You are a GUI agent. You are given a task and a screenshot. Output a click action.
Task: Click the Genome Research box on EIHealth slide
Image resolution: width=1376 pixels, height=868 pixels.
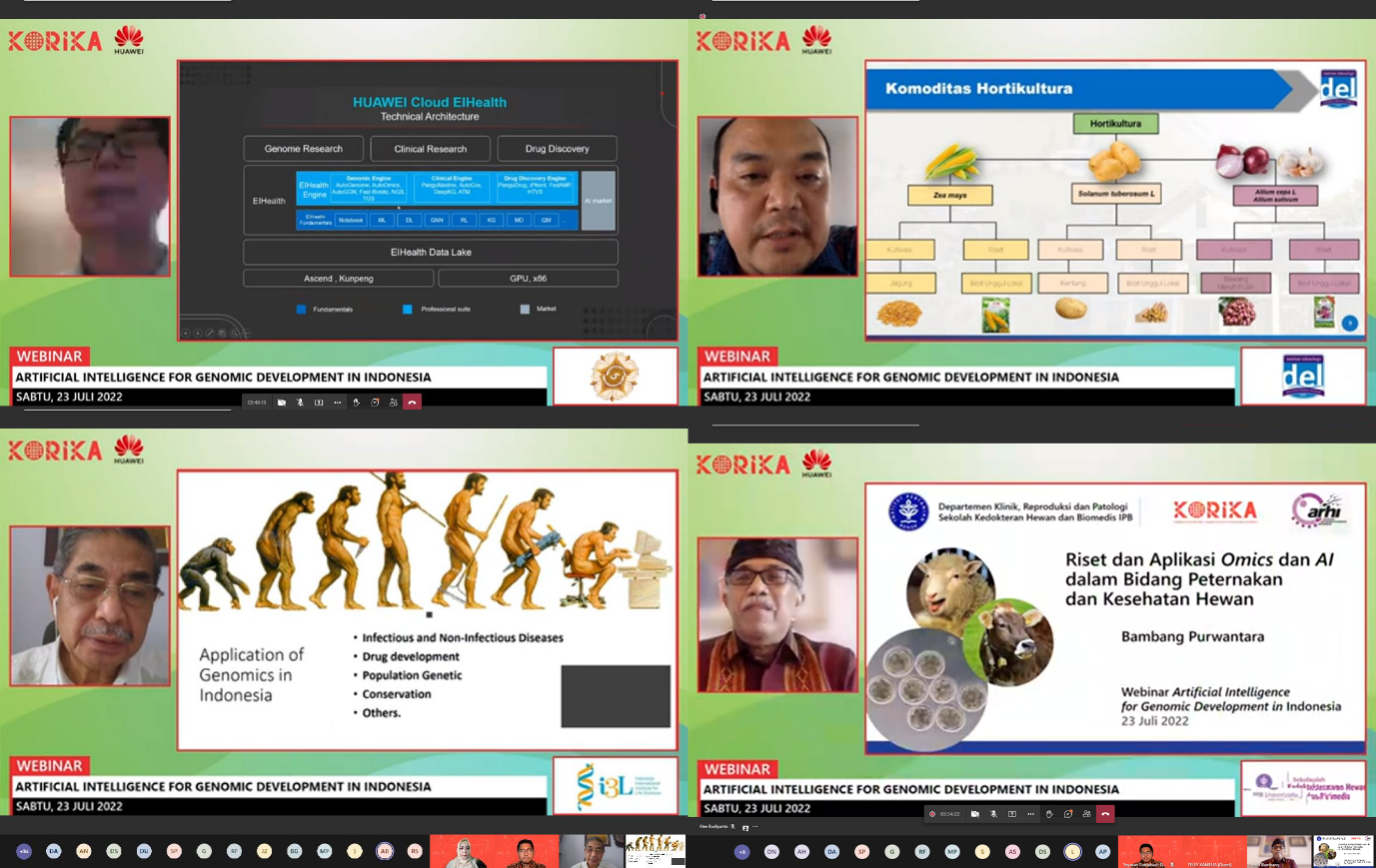point(303,149)
